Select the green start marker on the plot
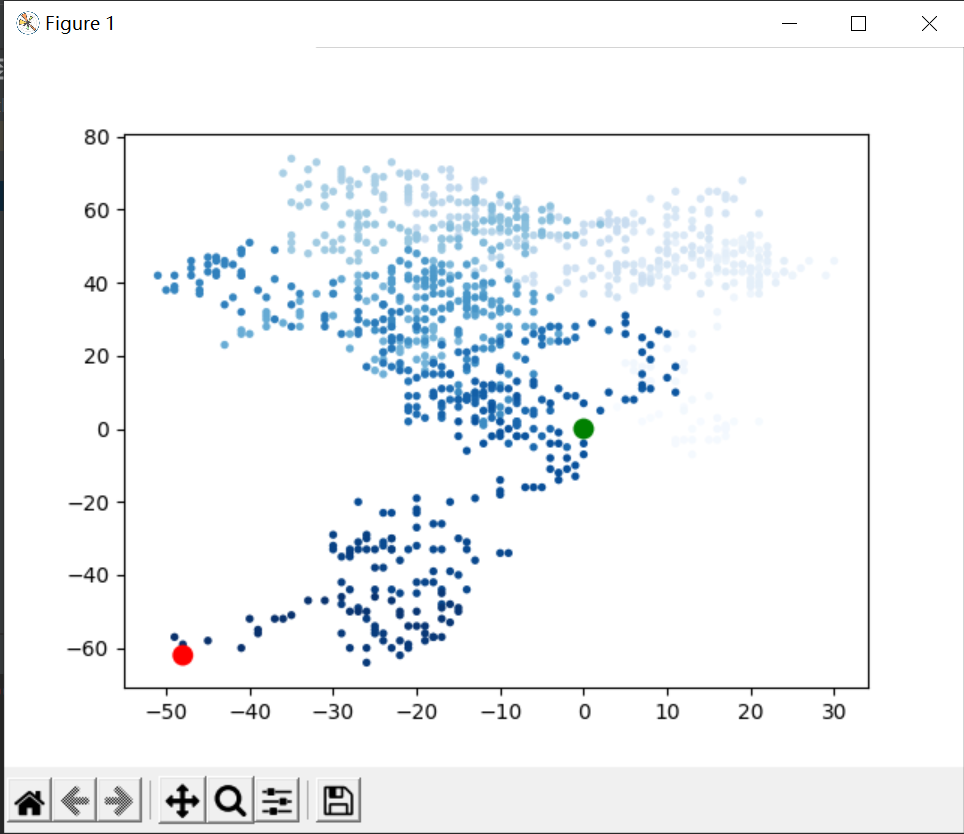 (x=584, y=428)
